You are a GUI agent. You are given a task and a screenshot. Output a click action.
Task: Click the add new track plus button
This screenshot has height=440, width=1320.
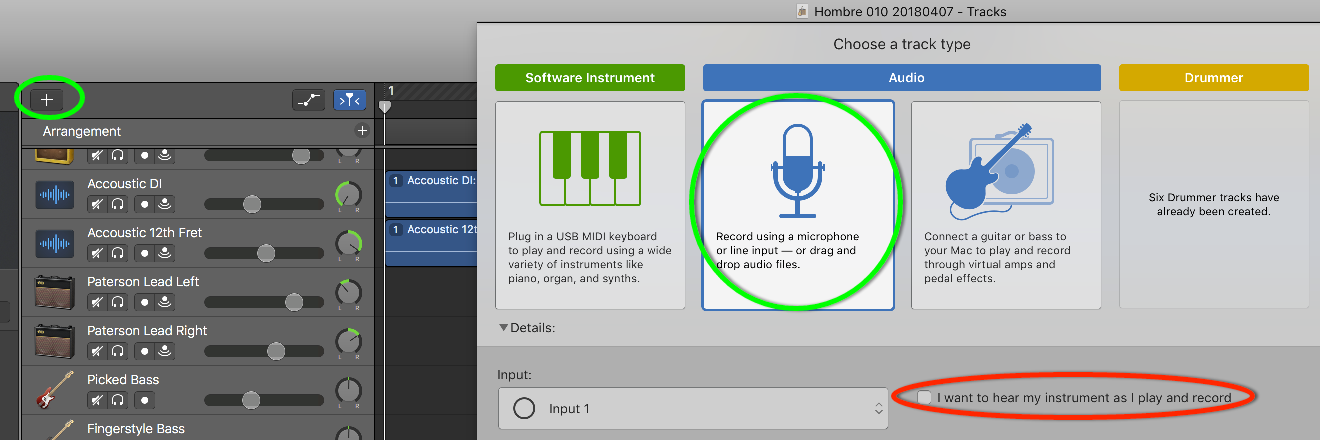pyautogui.click(x=47, y=100)
